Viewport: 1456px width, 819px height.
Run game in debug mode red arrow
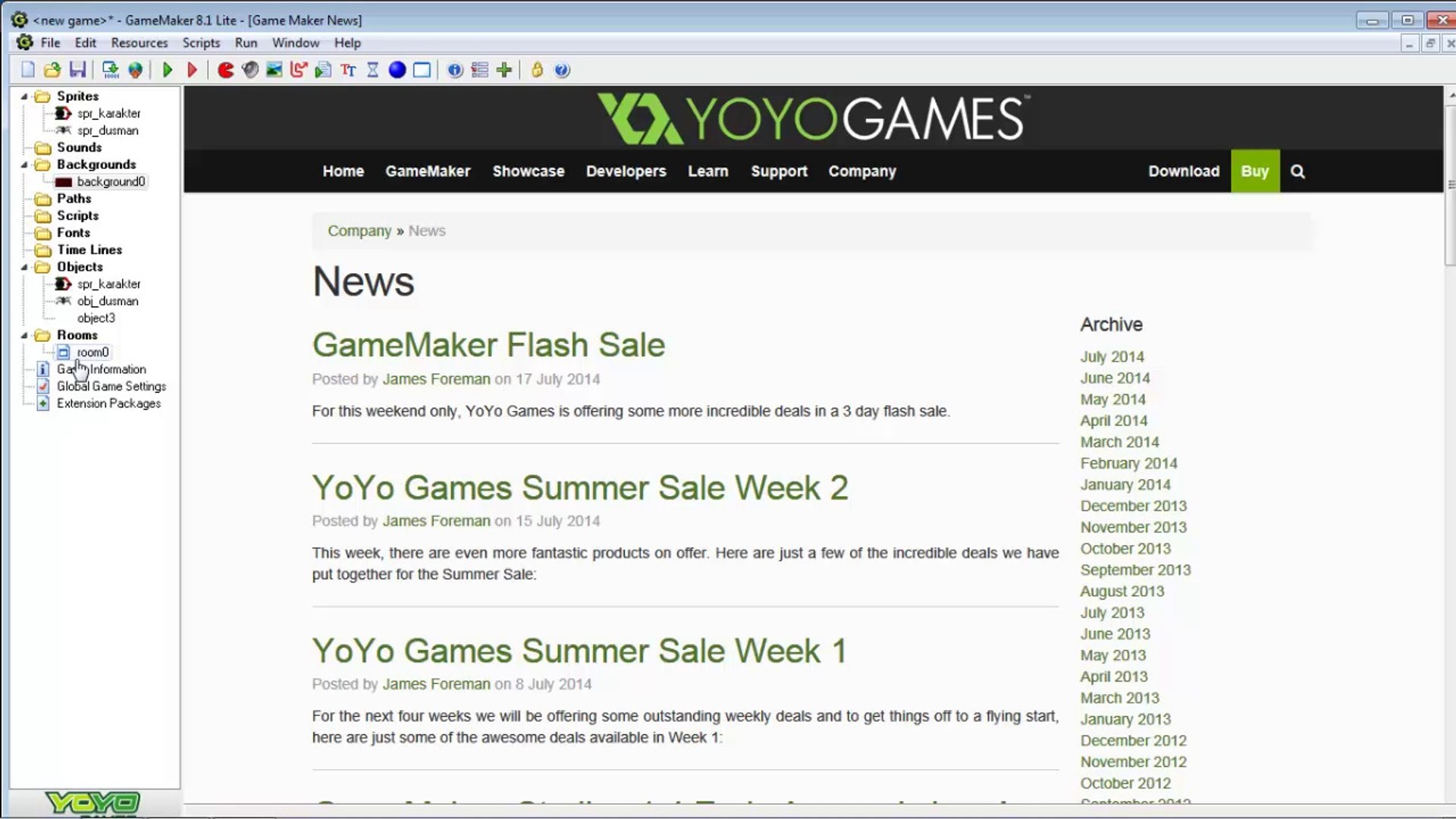coord(192,70)
